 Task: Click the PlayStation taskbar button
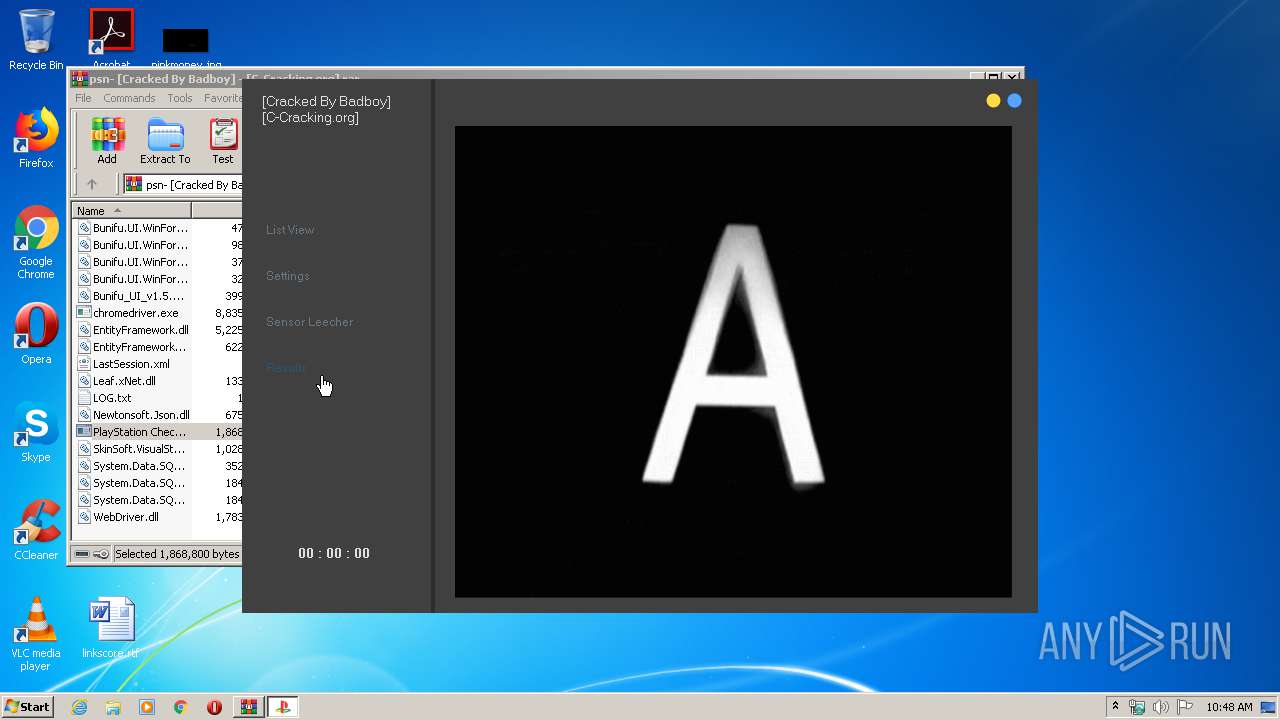point(283,707)
